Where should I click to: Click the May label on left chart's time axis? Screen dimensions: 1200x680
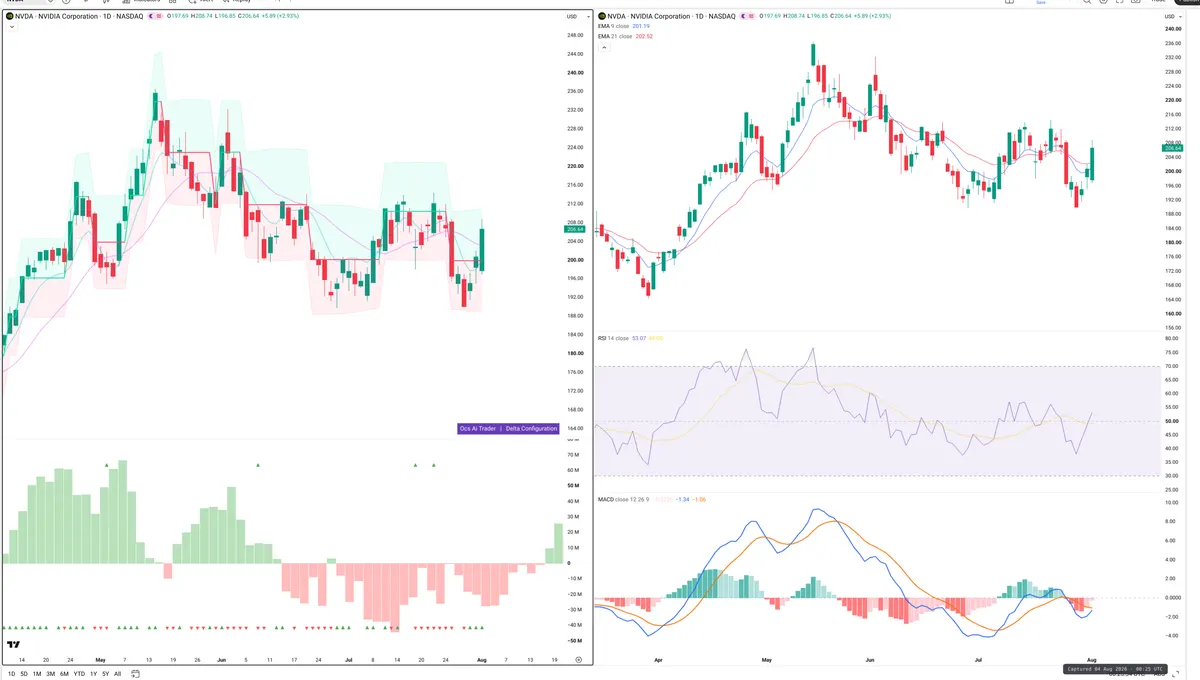100,660
